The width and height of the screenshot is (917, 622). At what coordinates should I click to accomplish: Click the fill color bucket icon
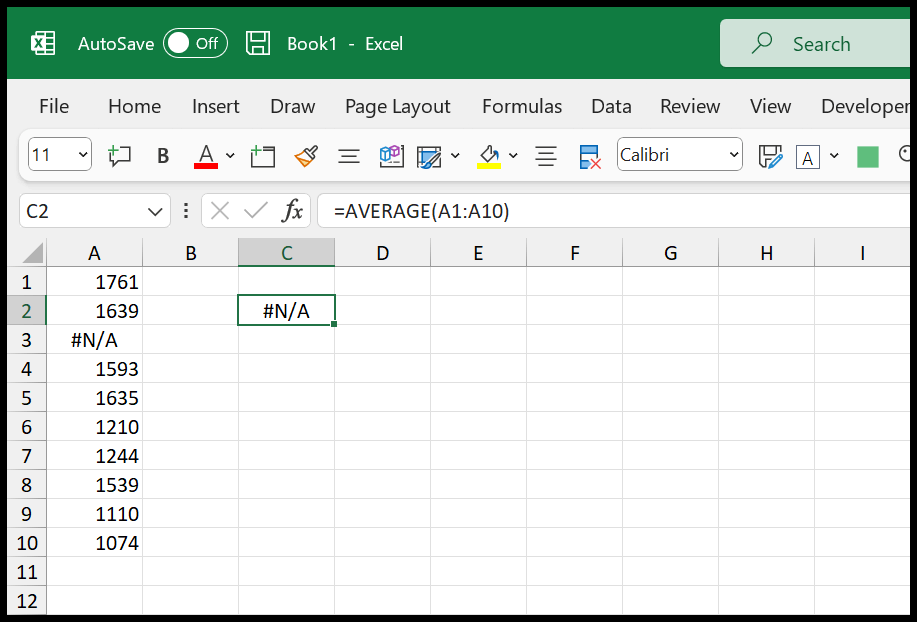click(489, 156)
